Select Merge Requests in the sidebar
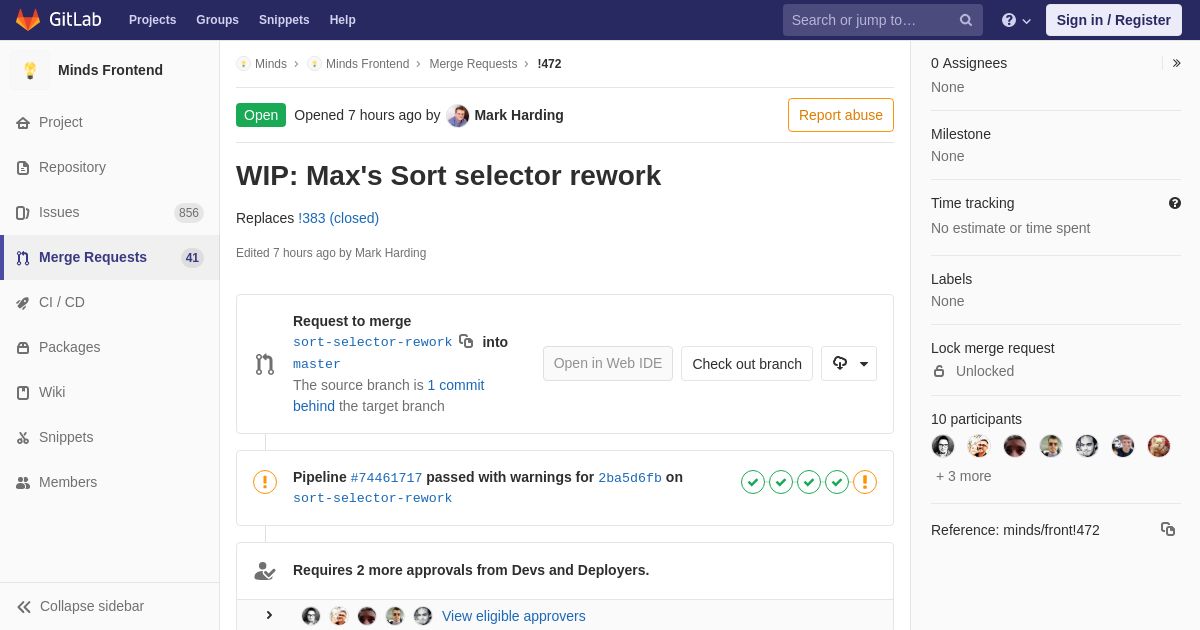 (x=110, y=257)
